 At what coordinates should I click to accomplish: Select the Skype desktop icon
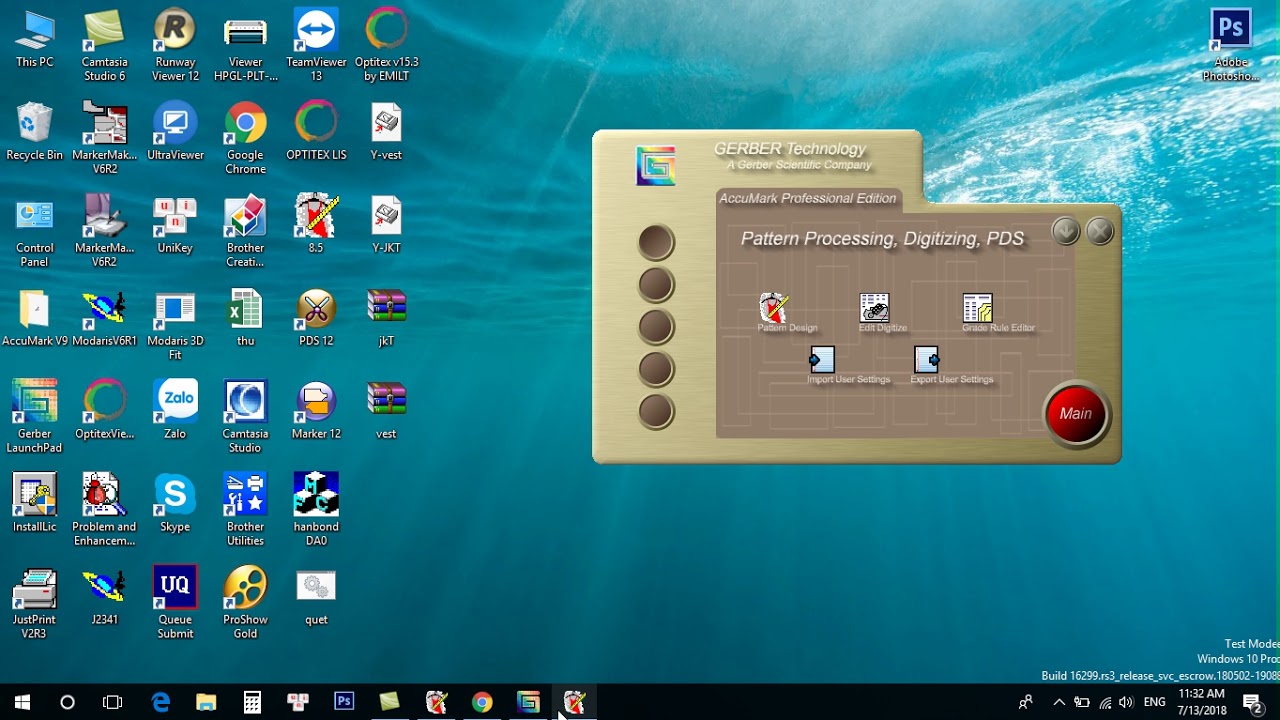point(175,503)
